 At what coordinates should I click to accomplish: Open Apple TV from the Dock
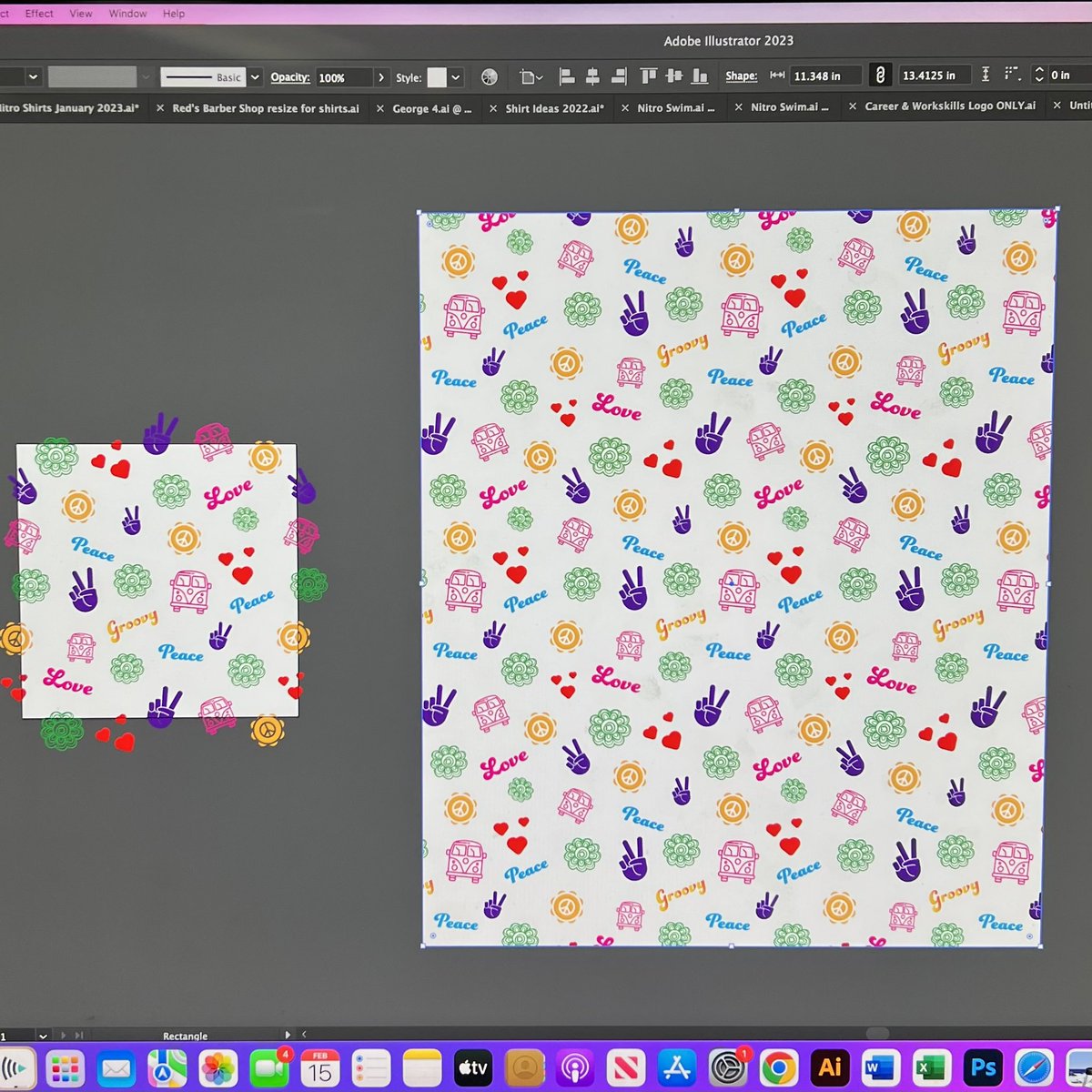(473, 1068)
